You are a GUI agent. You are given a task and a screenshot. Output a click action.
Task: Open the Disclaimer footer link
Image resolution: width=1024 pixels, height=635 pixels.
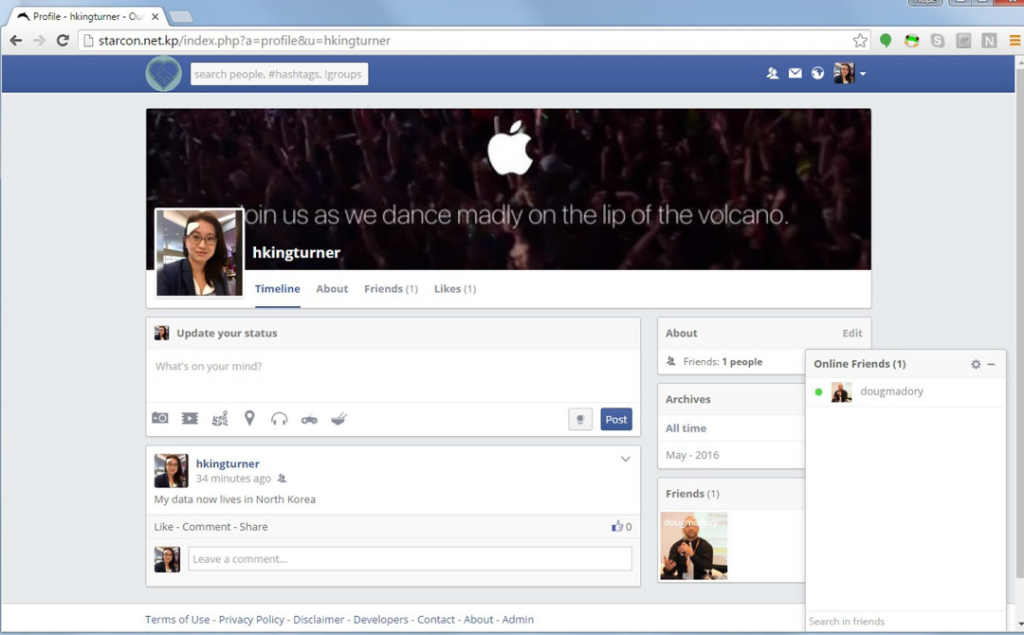pyautogui.click(x=319, y=619)
